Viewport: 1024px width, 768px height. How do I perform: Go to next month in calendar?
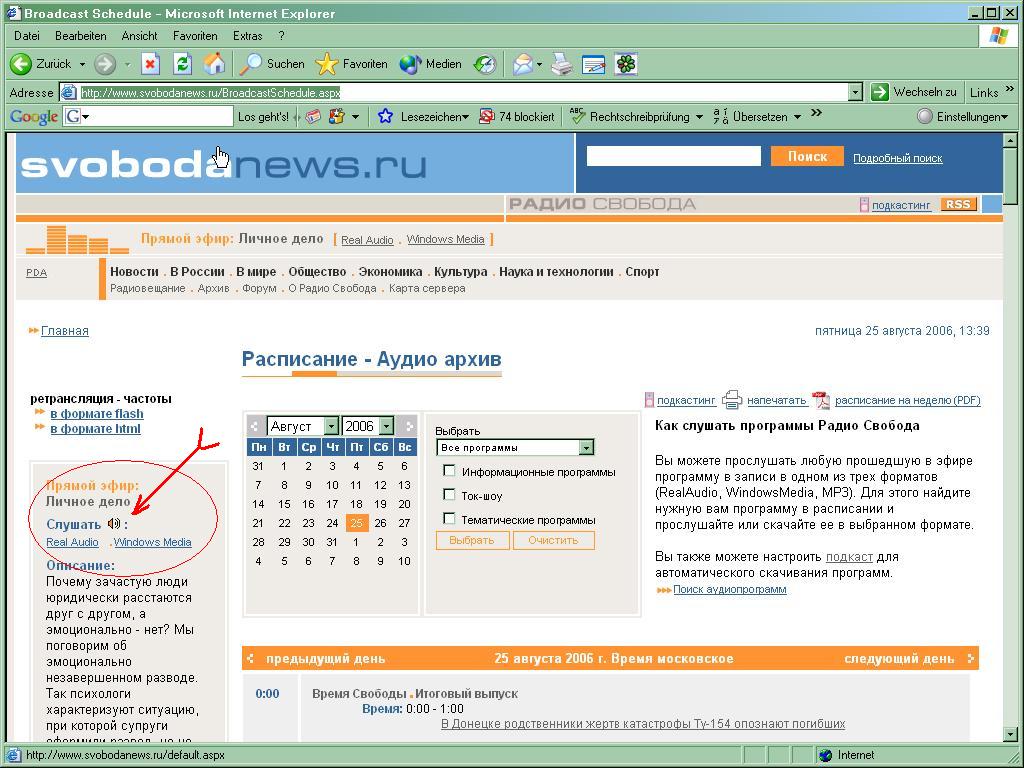[x=409, y=426]
